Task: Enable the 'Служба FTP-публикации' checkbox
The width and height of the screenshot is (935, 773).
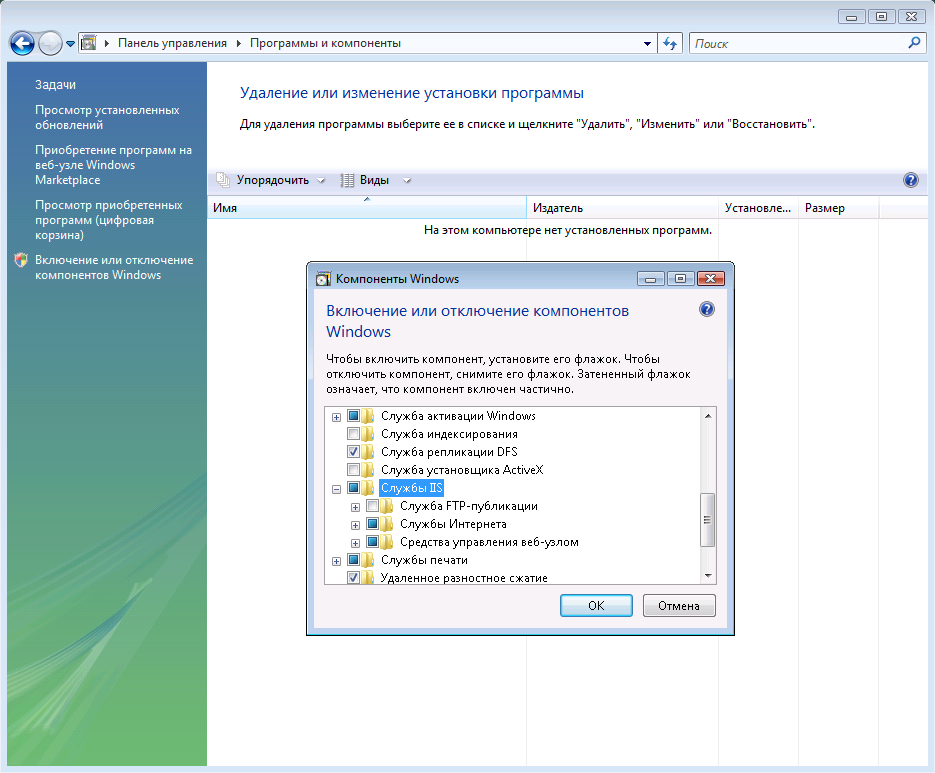Action: [372, 506]
